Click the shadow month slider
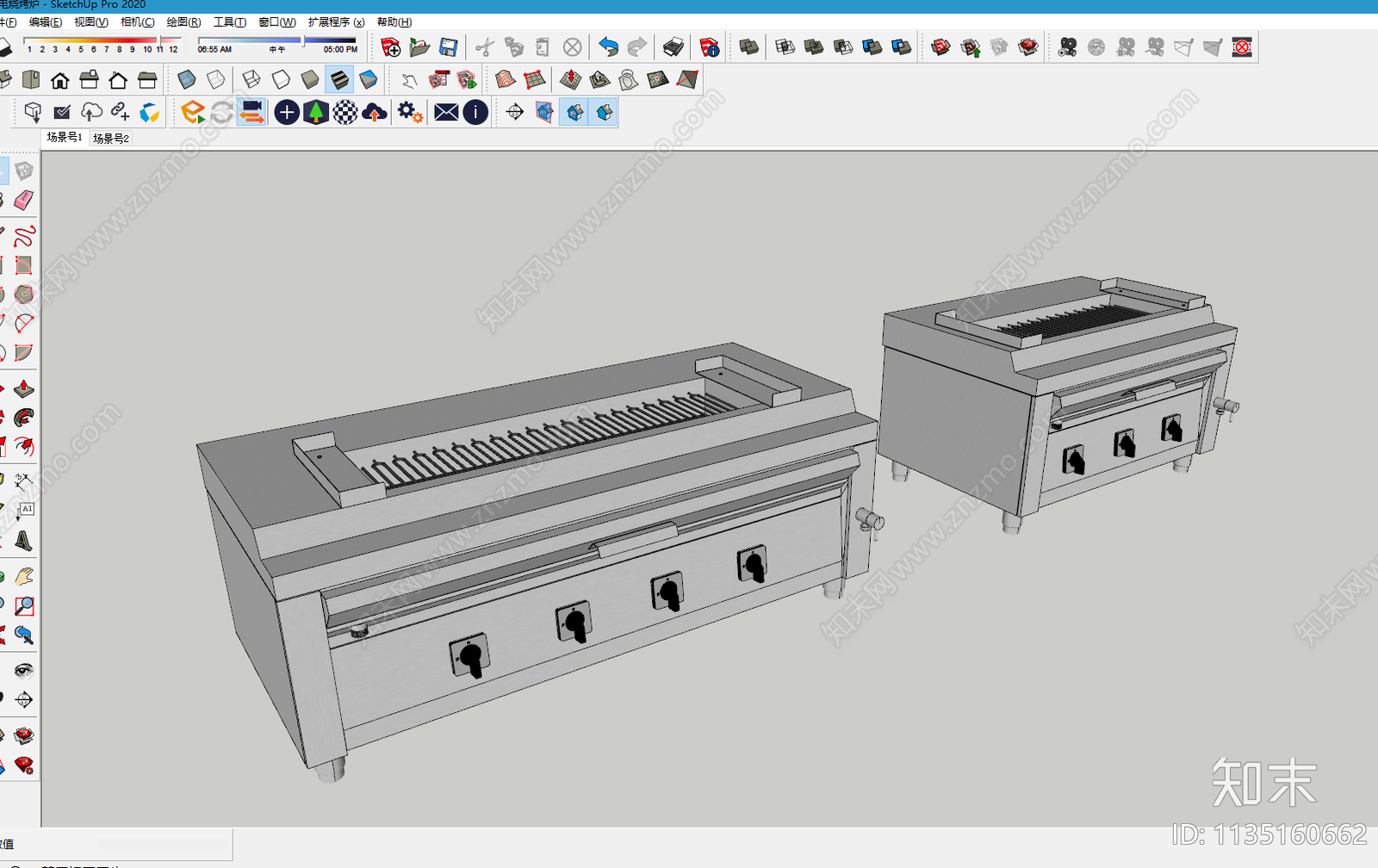Screen dimensions: 1378x868 point(102,40)
